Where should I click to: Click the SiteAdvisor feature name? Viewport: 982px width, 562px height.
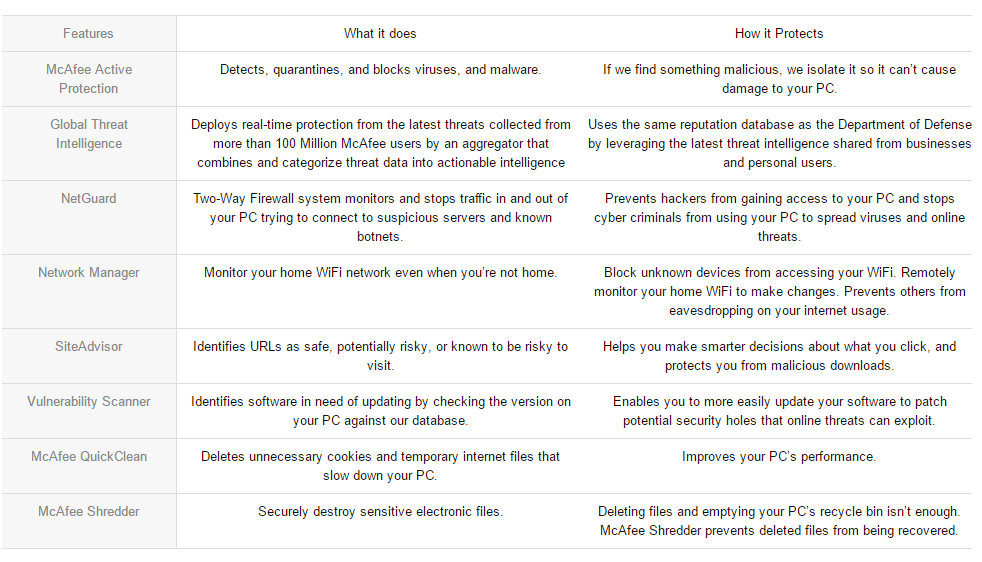(x=89, y=346)
